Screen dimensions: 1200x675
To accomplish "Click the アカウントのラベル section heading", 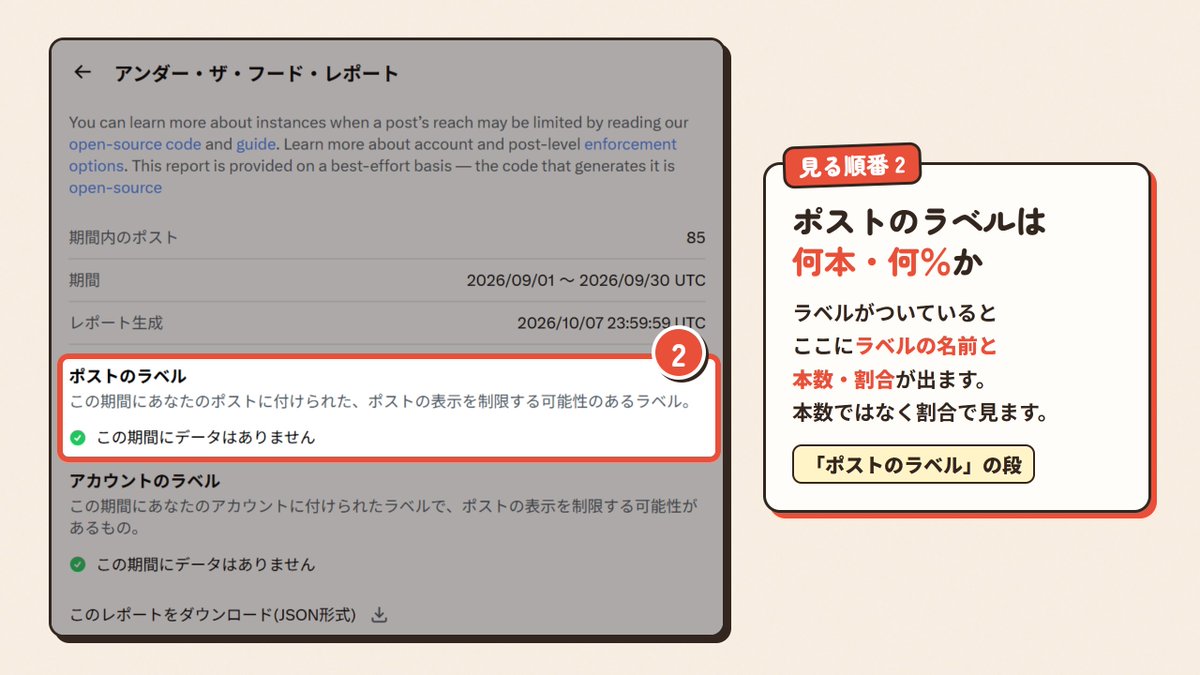I will 144,481.
